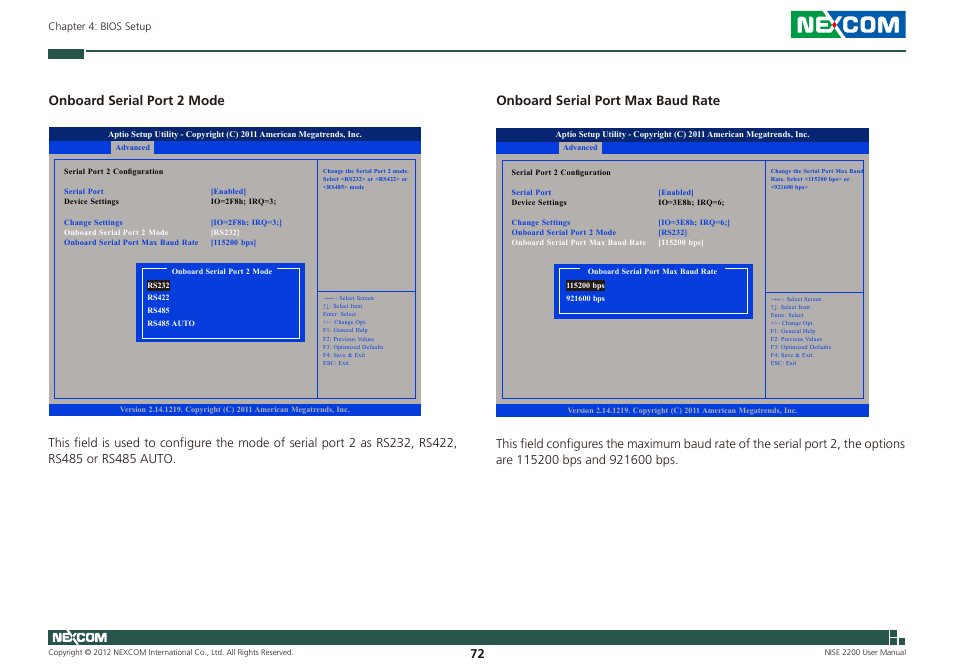
Task: Select 115200 bps in the Max Baud Rate popup
Action: (x=585, y=285)
